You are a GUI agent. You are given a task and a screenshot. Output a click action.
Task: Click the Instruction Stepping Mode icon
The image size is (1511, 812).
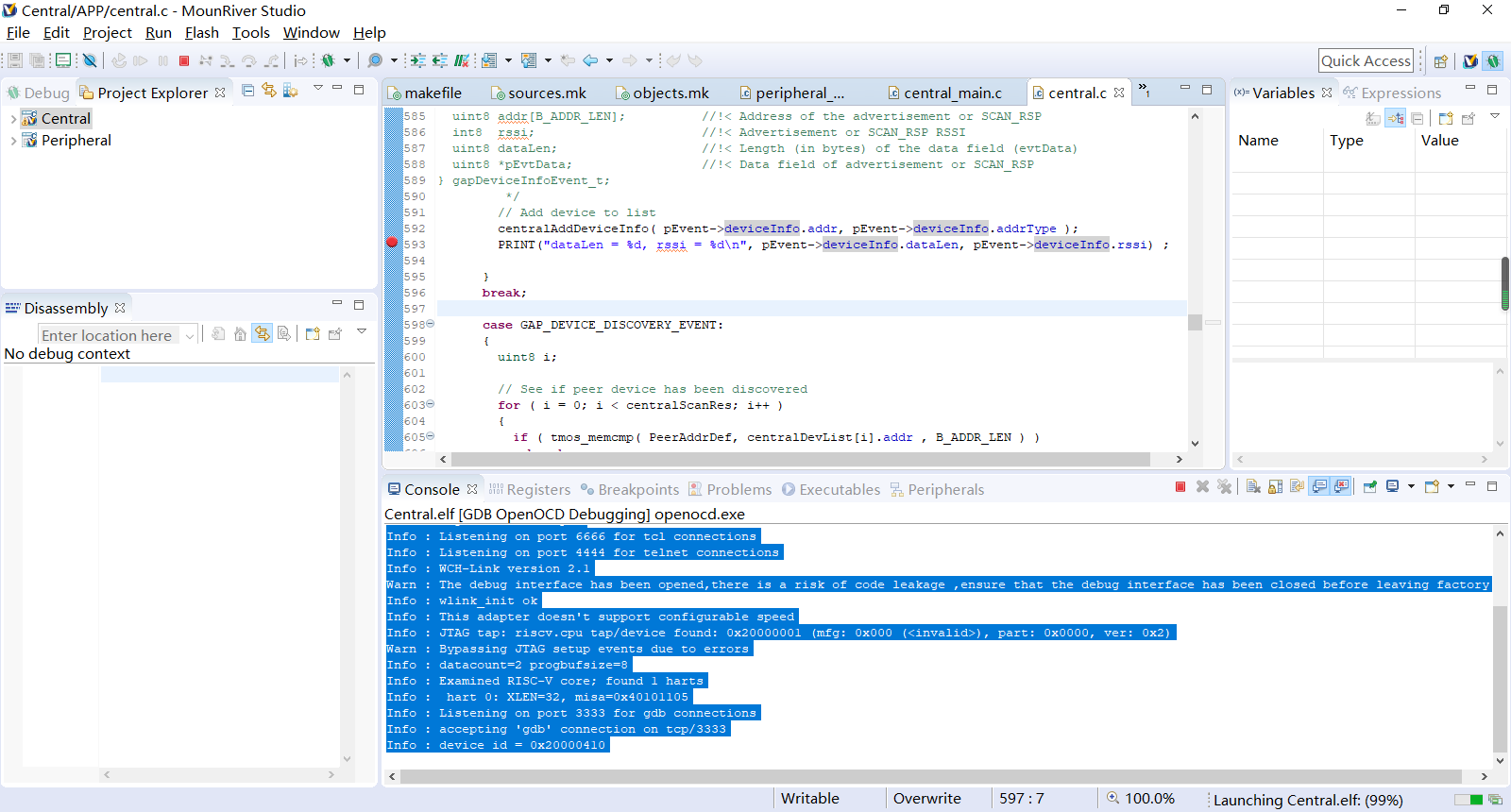300,60
